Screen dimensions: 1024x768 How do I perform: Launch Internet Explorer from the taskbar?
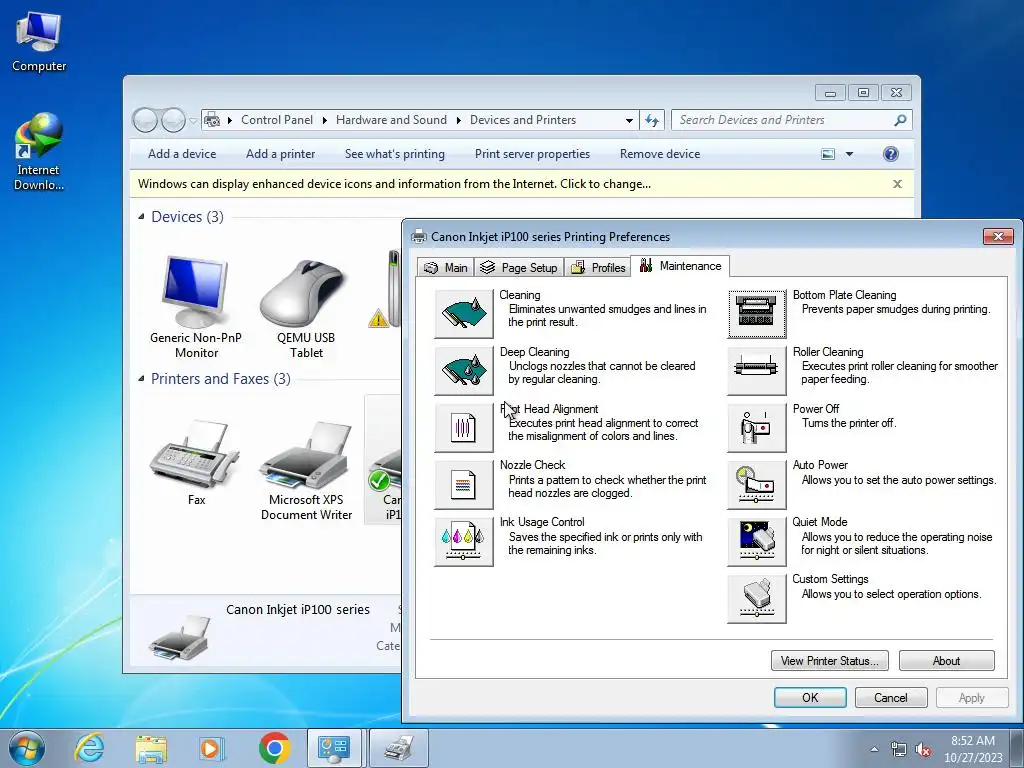(89, 748)
